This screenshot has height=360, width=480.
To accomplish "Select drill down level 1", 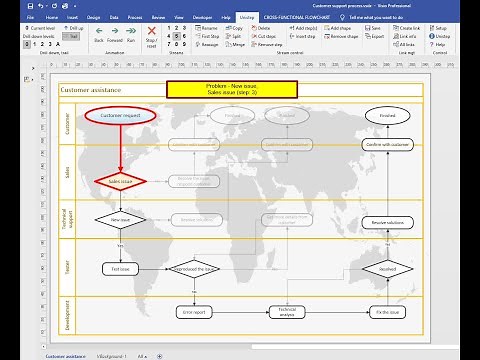I will pos(35,44).
